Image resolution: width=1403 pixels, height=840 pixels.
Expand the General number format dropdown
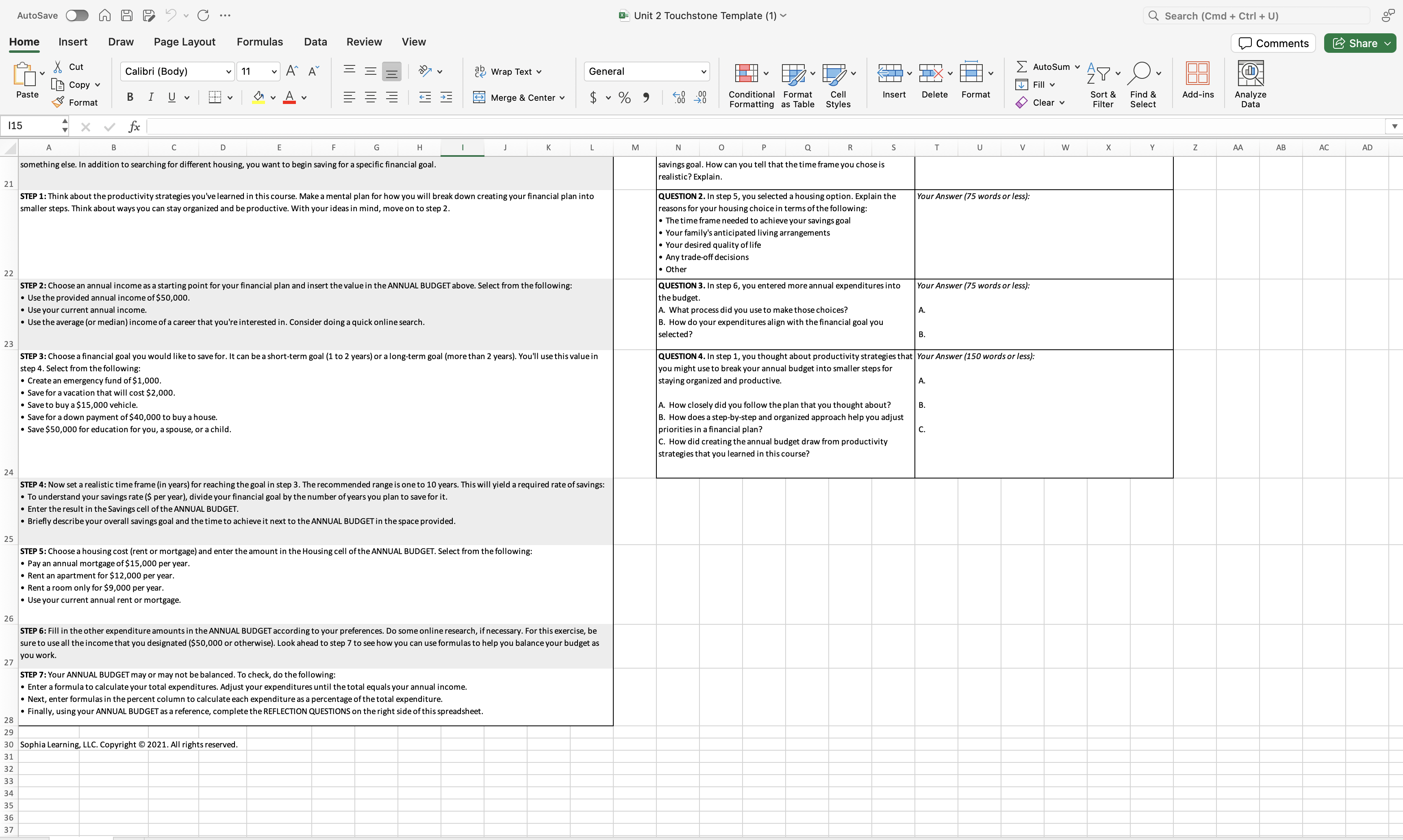703,71
